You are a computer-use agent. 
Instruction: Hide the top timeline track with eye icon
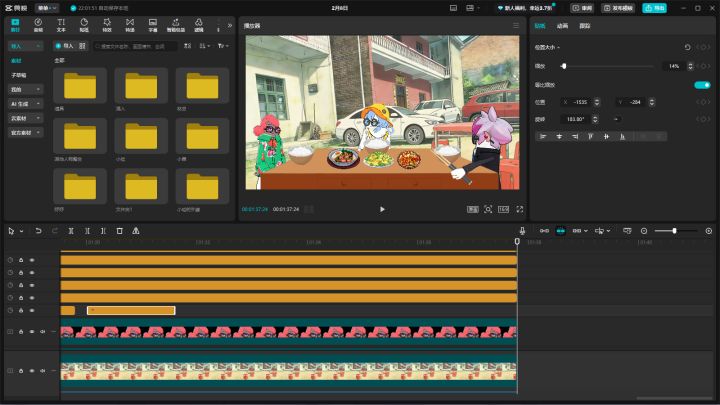tap(31, 259)
